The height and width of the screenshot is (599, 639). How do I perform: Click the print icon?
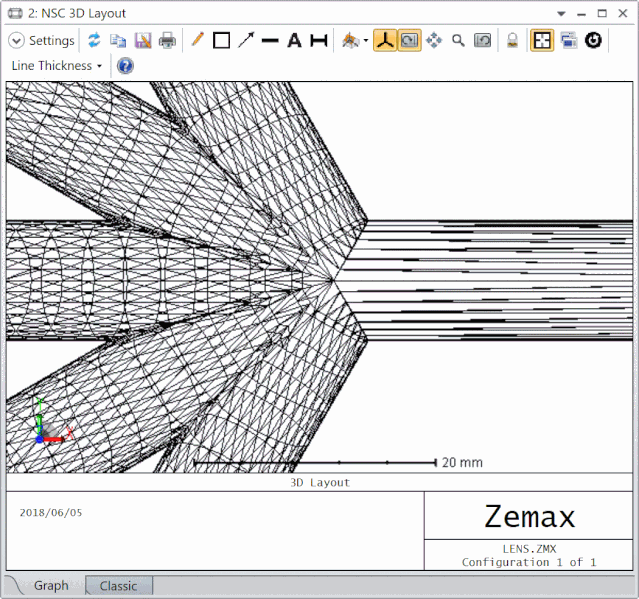pos(167,40)
